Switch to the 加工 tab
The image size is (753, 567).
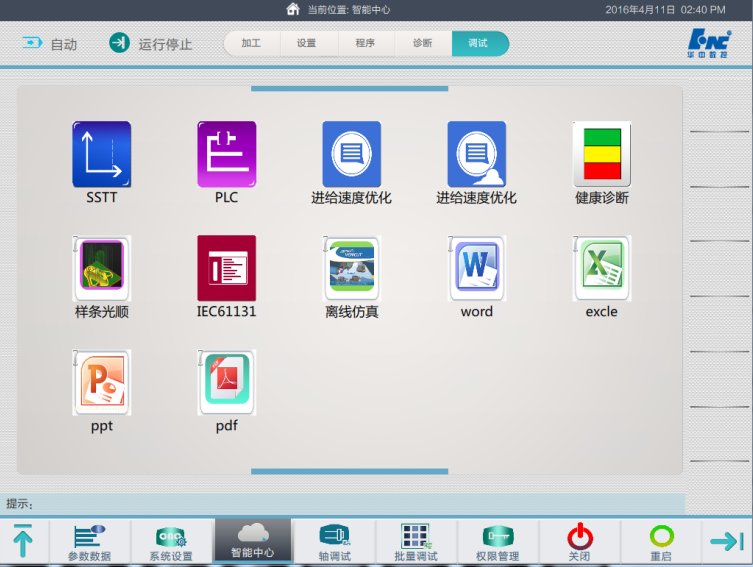251,44
